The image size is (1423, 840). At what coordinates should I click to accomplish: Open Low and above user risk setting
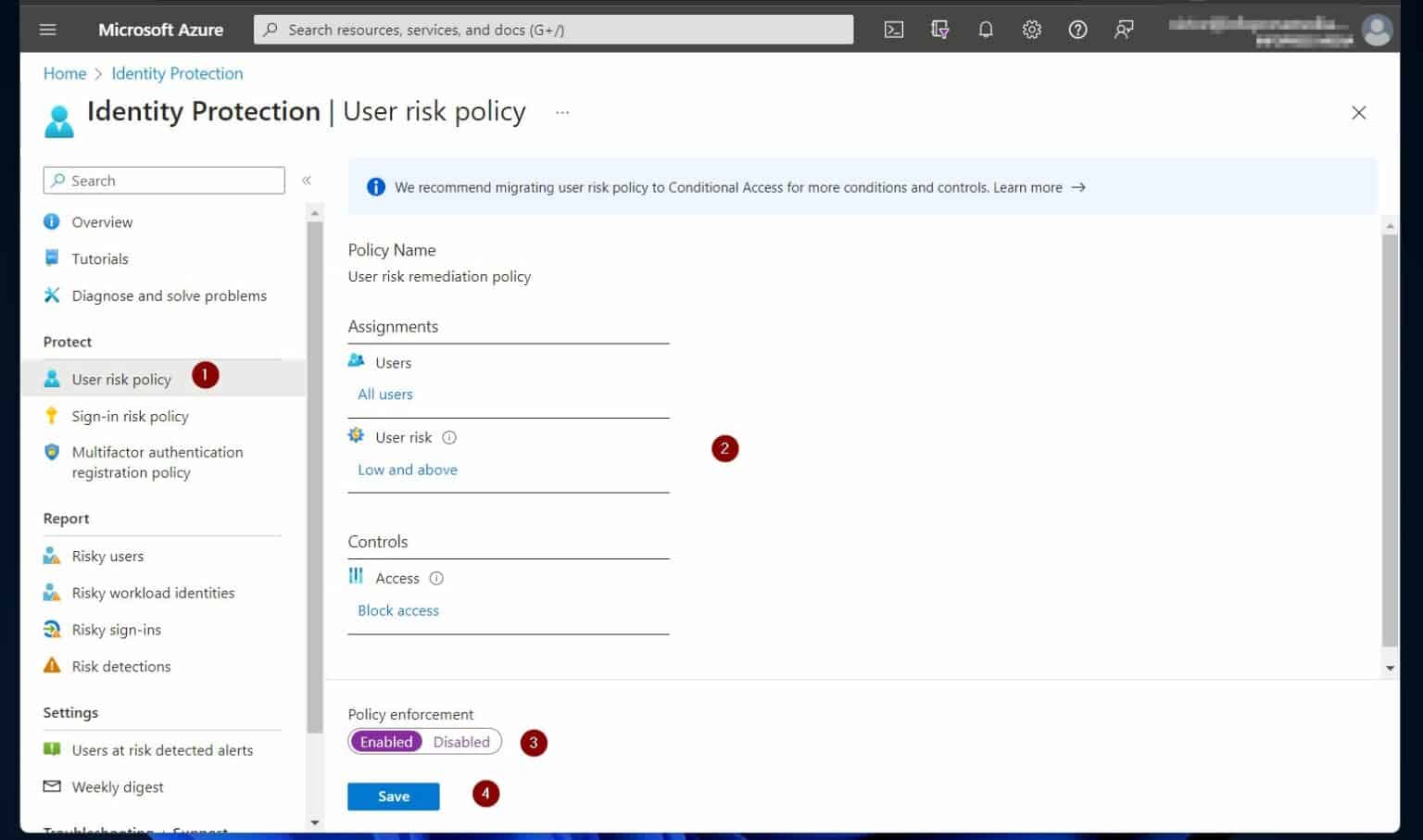[408, 470]
